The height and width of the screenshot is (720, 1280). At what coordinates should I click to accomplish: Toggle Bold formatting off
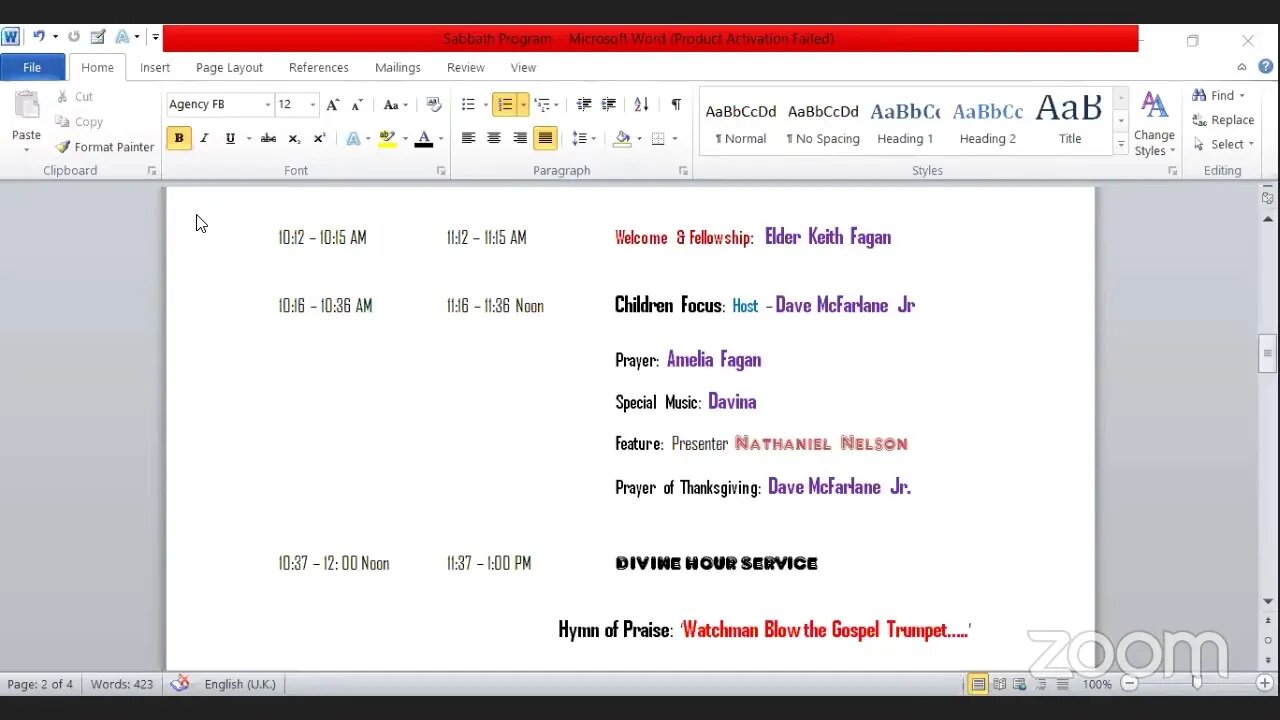pos(179,139)
